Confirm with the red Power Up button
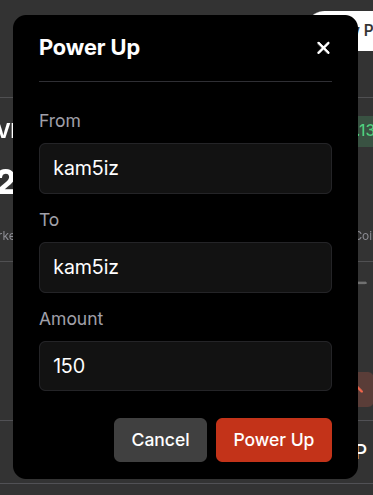Image resolution: width=373 pixels, height=495 pixels. click(x=274, y=440)
